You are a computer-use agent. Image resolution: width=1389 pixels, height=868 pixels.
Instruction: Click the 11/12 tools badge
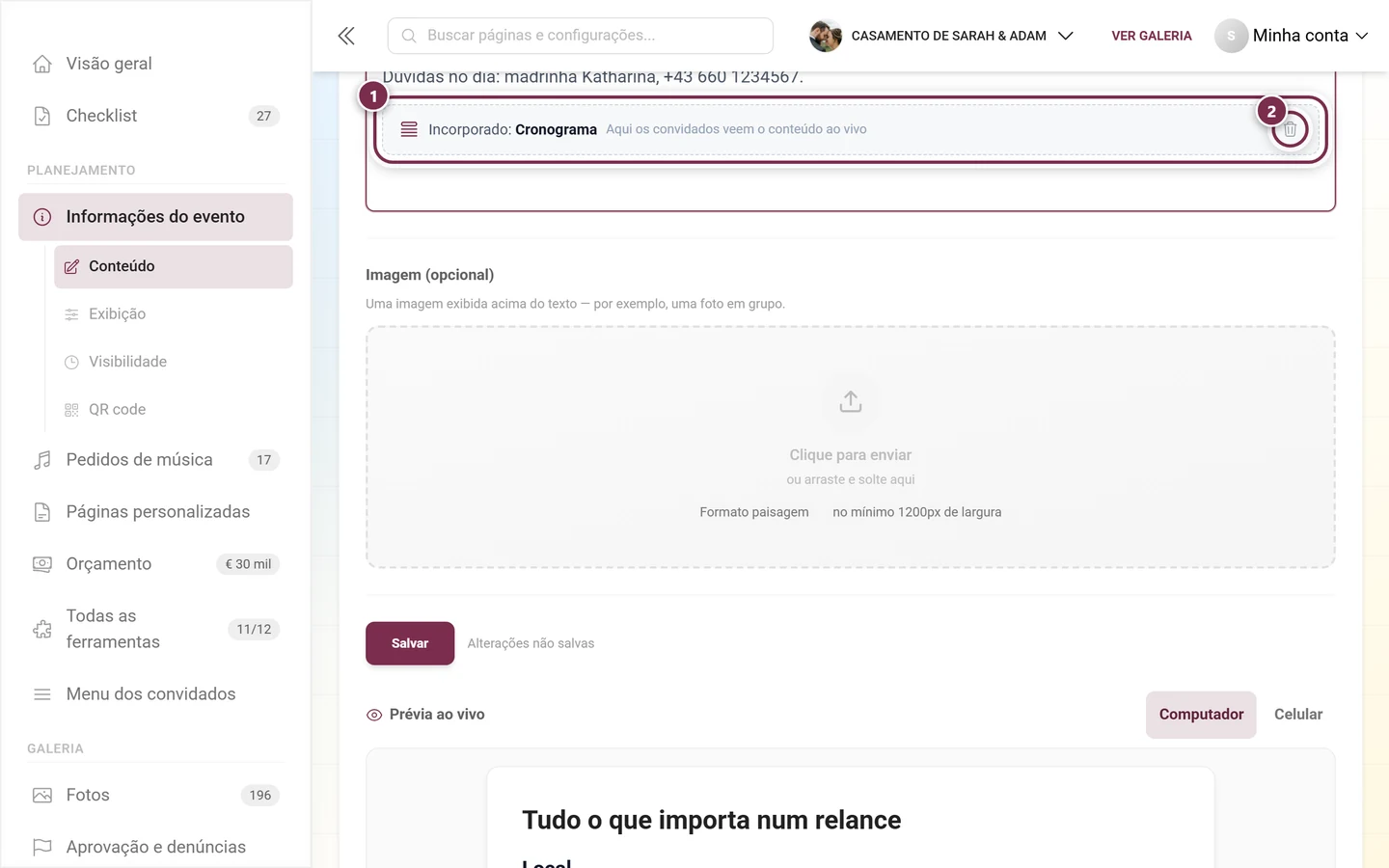pos(254,629)
